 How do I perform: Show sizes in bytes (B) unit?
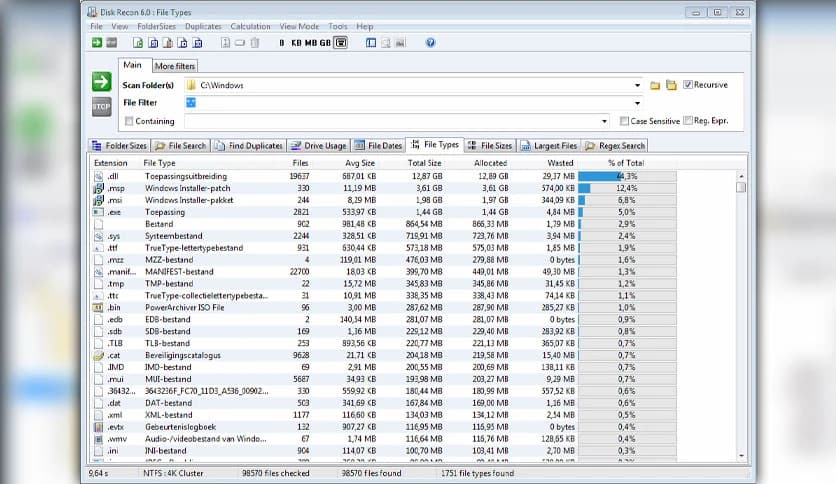[x=282, y=43]
